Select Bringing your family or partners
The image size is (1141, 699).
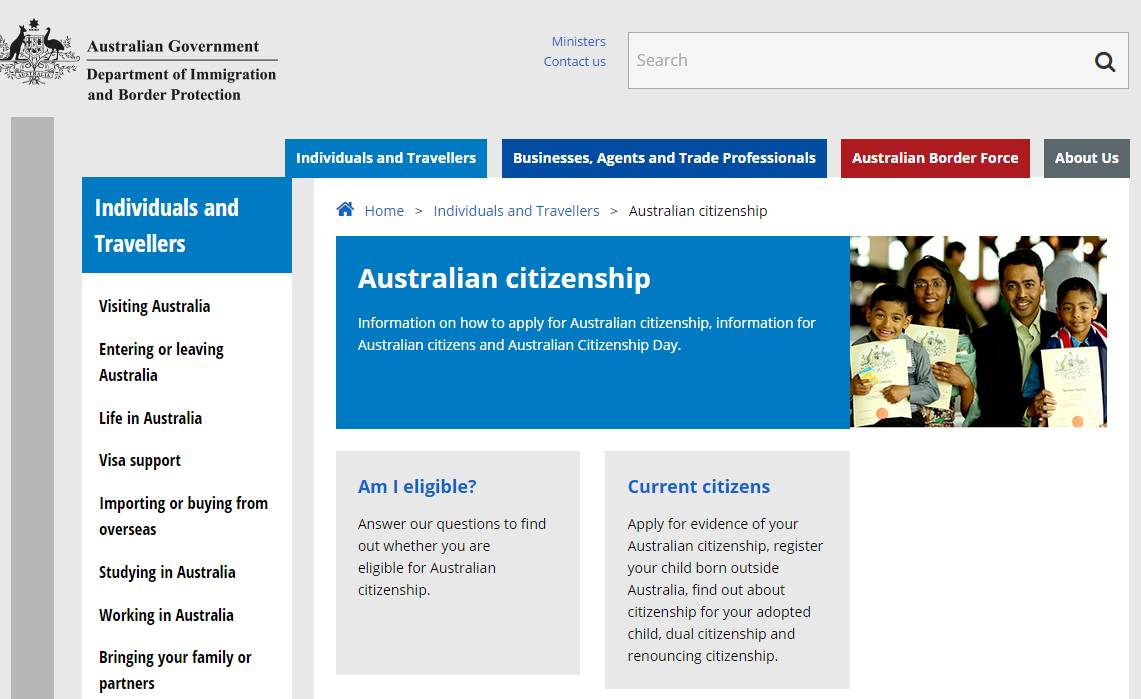click(175, 670)
